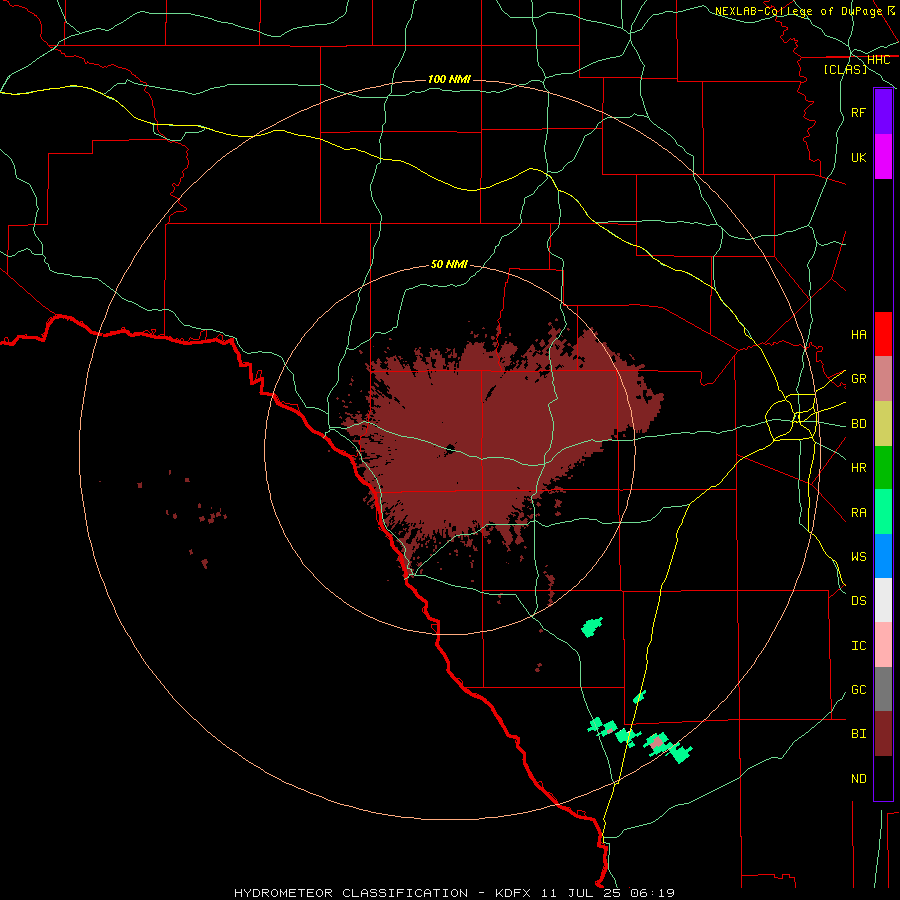The height and width of the screenshot is (900, 900).
Task: Click the RF purple legend swatch
Action: (883, 112)
